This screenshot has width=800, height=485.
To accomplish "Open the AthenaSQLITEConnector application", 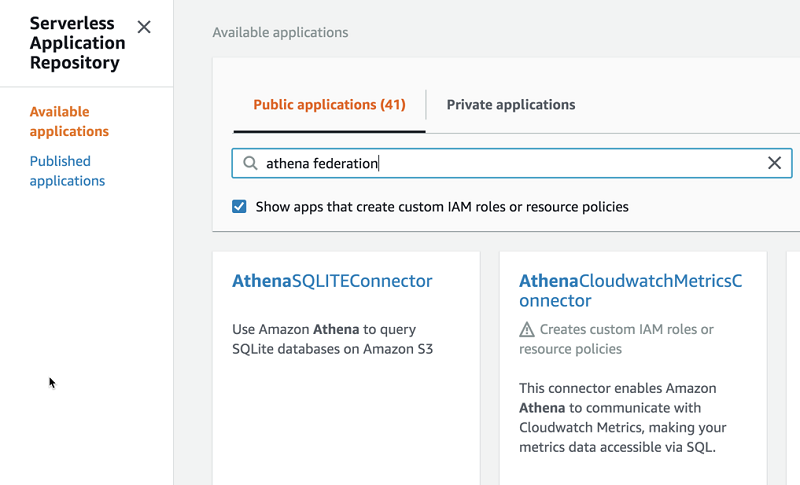I will coord(332,281).
